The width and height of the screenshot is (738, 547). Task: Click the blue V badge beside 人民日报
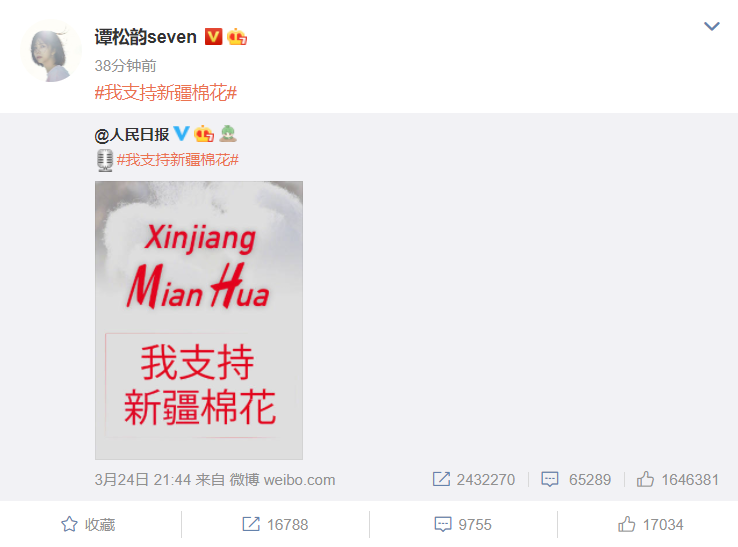point(182,134)
